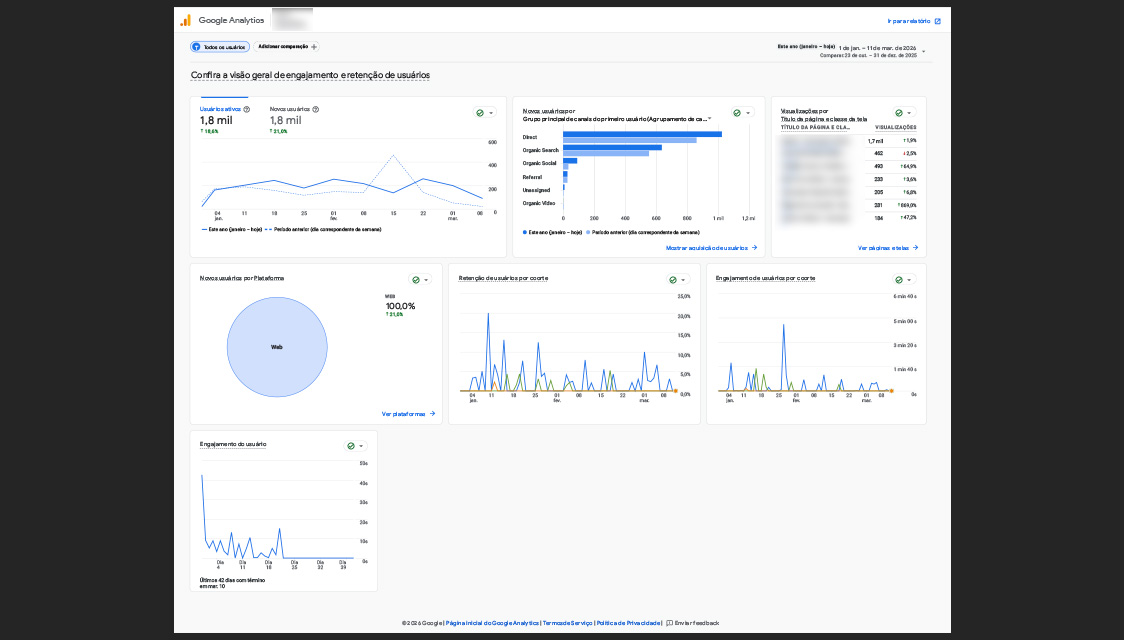Screen dimensions: 1124x640
Task: Select the 'Todos os usuários' segment chip
Action: (x=219, y=47)
